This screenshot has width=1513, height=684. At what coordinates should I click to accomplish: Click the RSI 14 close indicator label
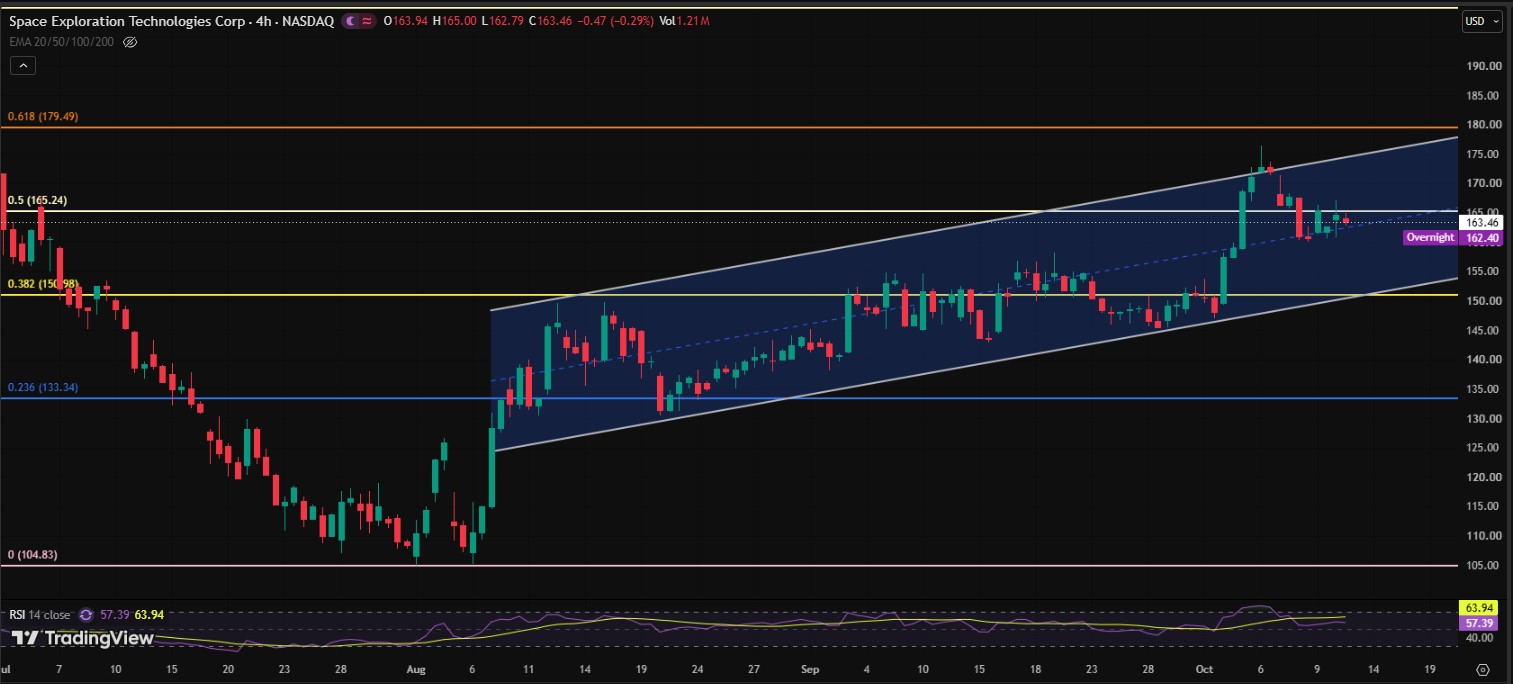click(42, 615)
